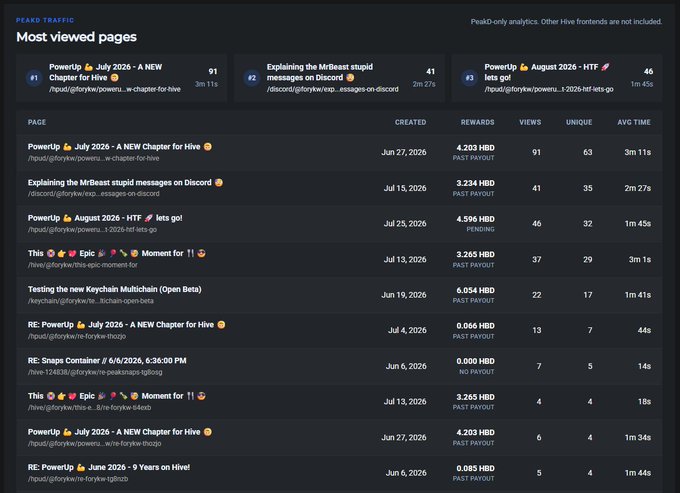Image resolution: width=680 pixels, height=493 pixels.
Task: Click the 'NO PAYOUT' status label
Action: click(x=477, y=372)
